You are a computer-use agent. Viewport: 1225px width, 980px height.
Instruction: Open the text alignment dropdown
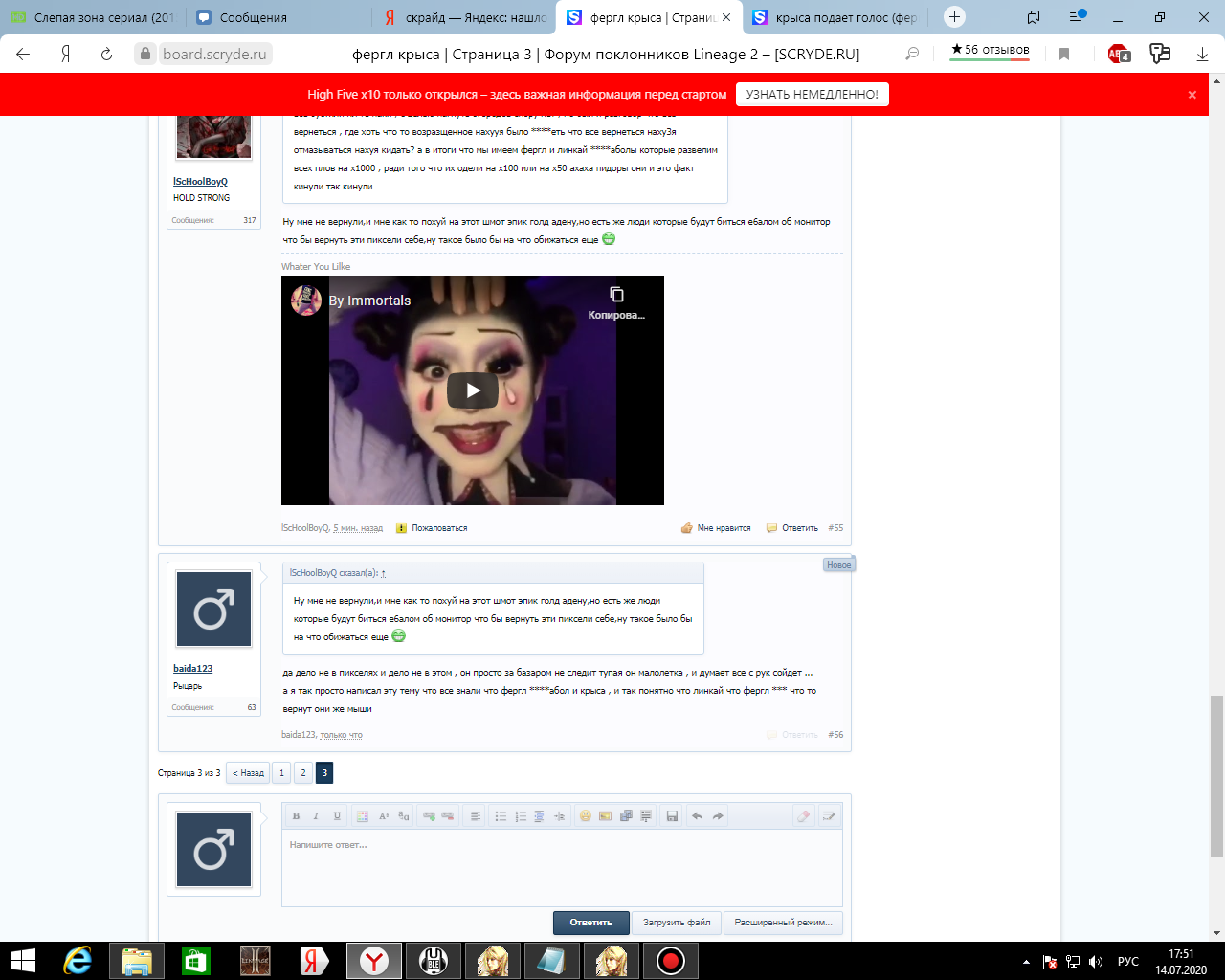[x=475, y=816]
